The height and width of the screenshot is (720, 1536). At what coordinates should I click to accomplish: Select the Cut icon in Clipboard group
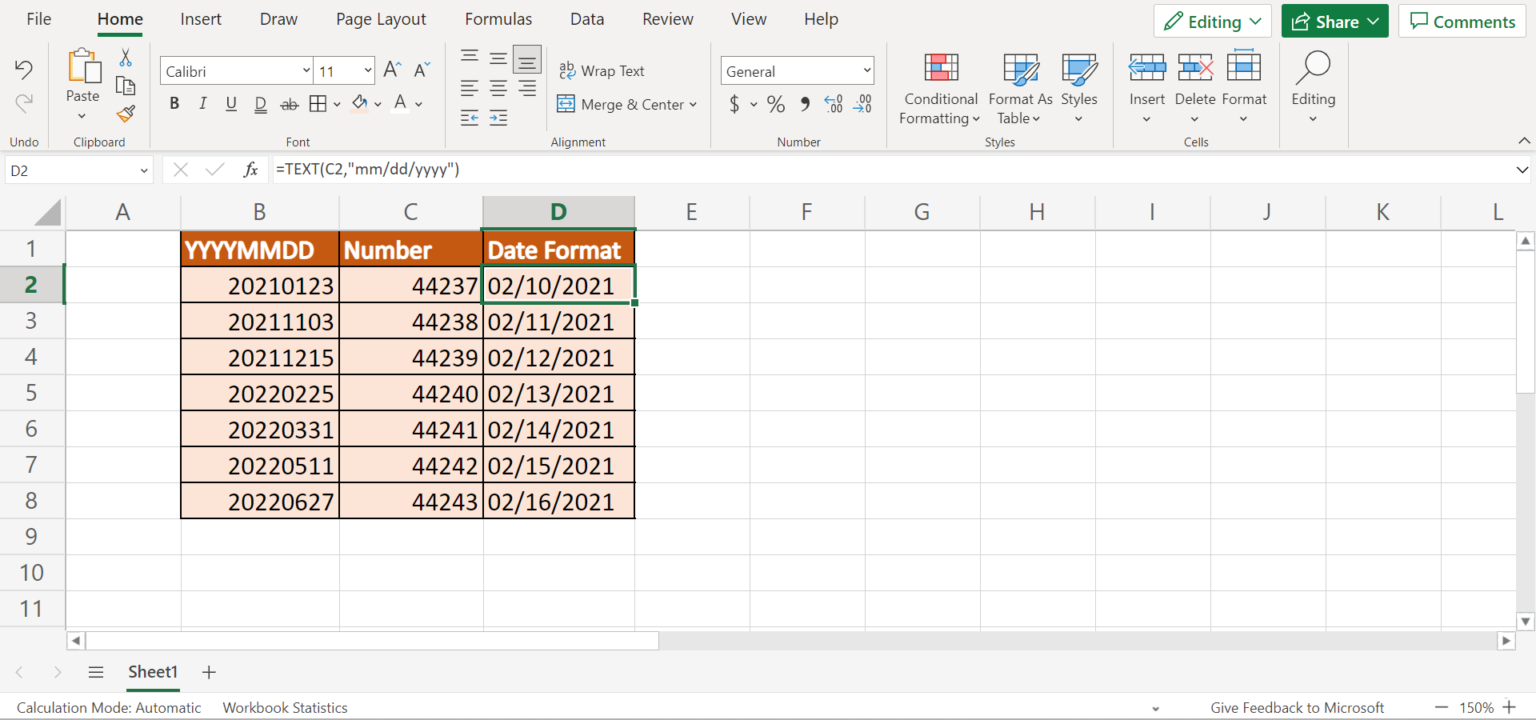(125, 58)
